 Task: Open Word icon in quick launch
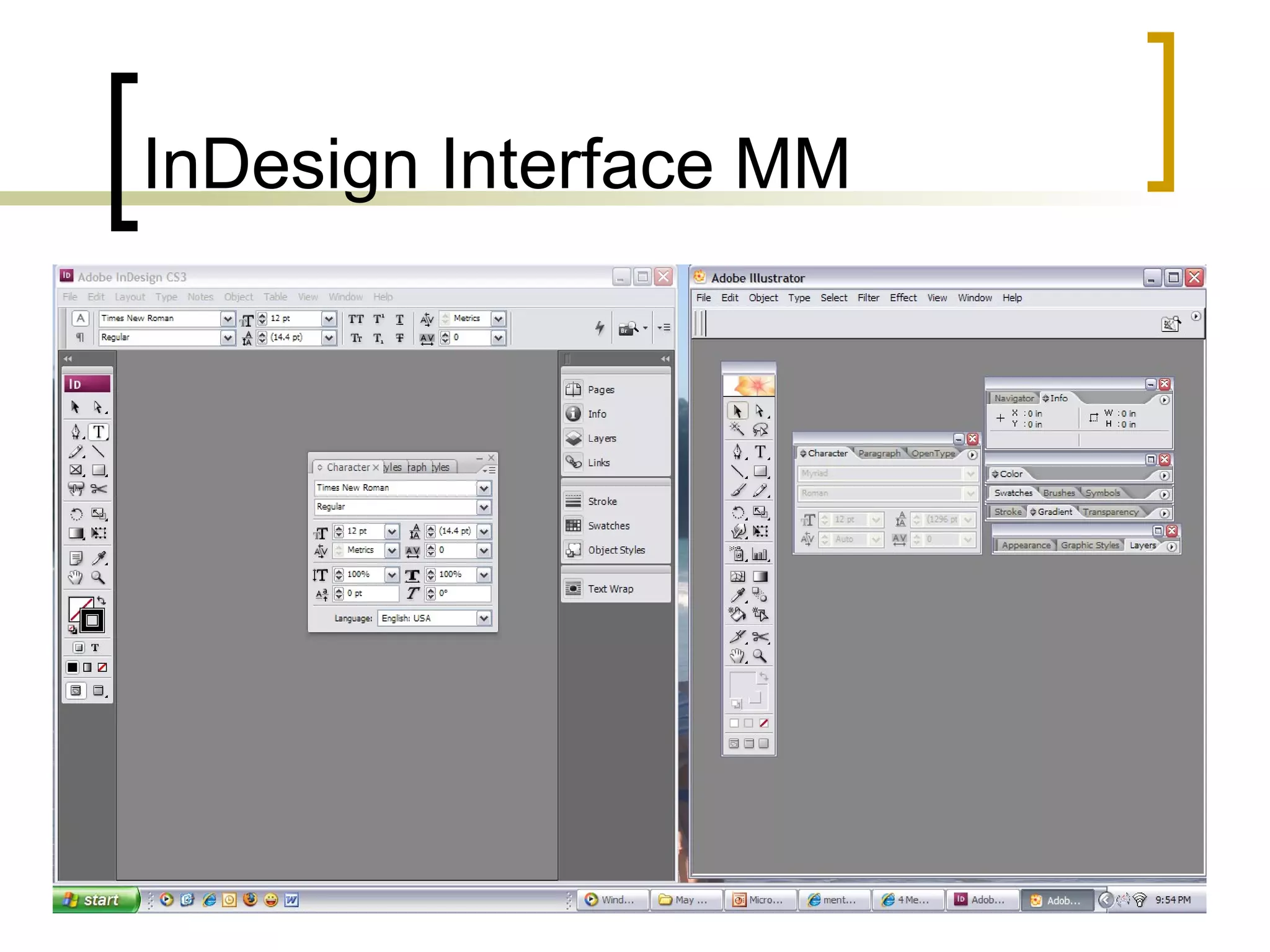click(x=291, y=900)
